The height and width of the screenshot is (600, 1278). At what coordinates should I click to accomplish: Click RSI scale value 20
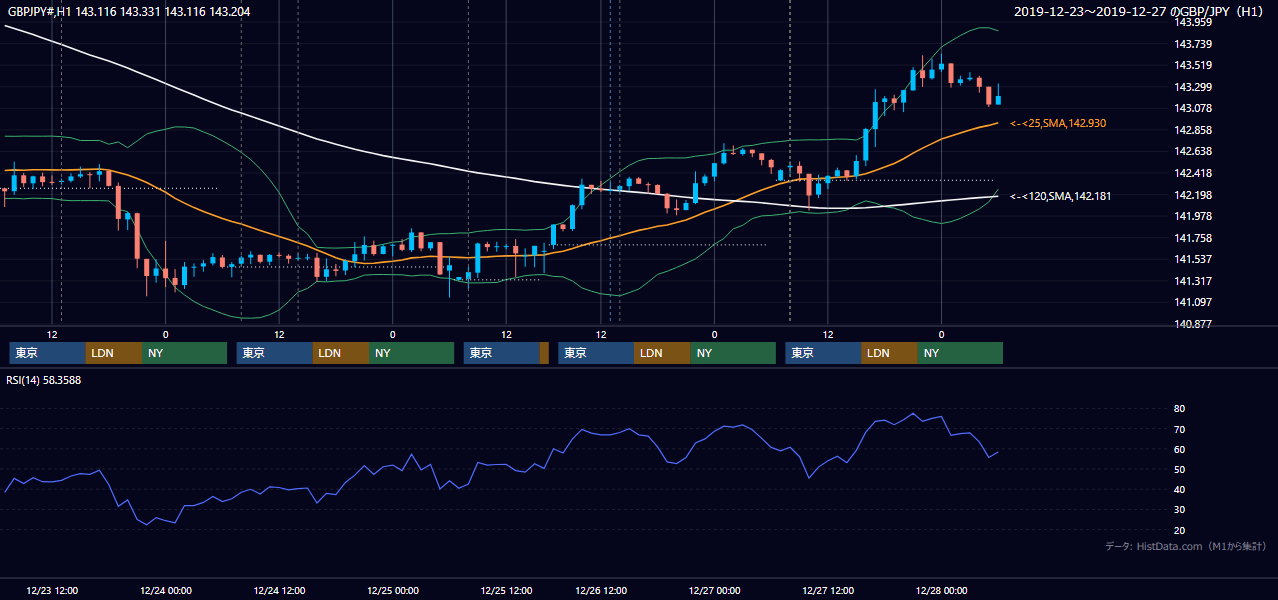pos(1180,530)
